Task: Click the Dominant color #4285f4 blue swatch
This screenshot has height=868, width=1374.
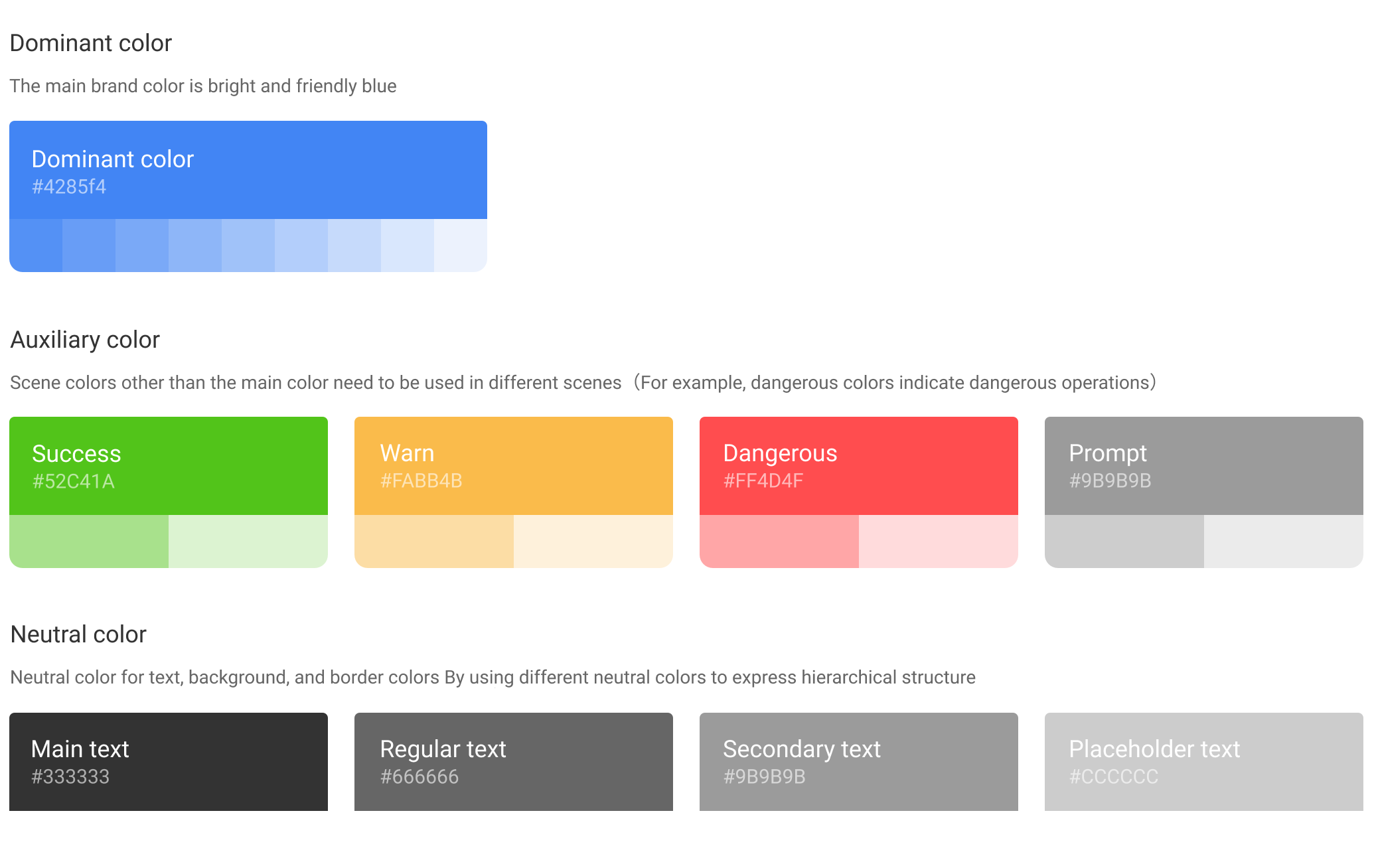Action: click(x=248, y=170)
